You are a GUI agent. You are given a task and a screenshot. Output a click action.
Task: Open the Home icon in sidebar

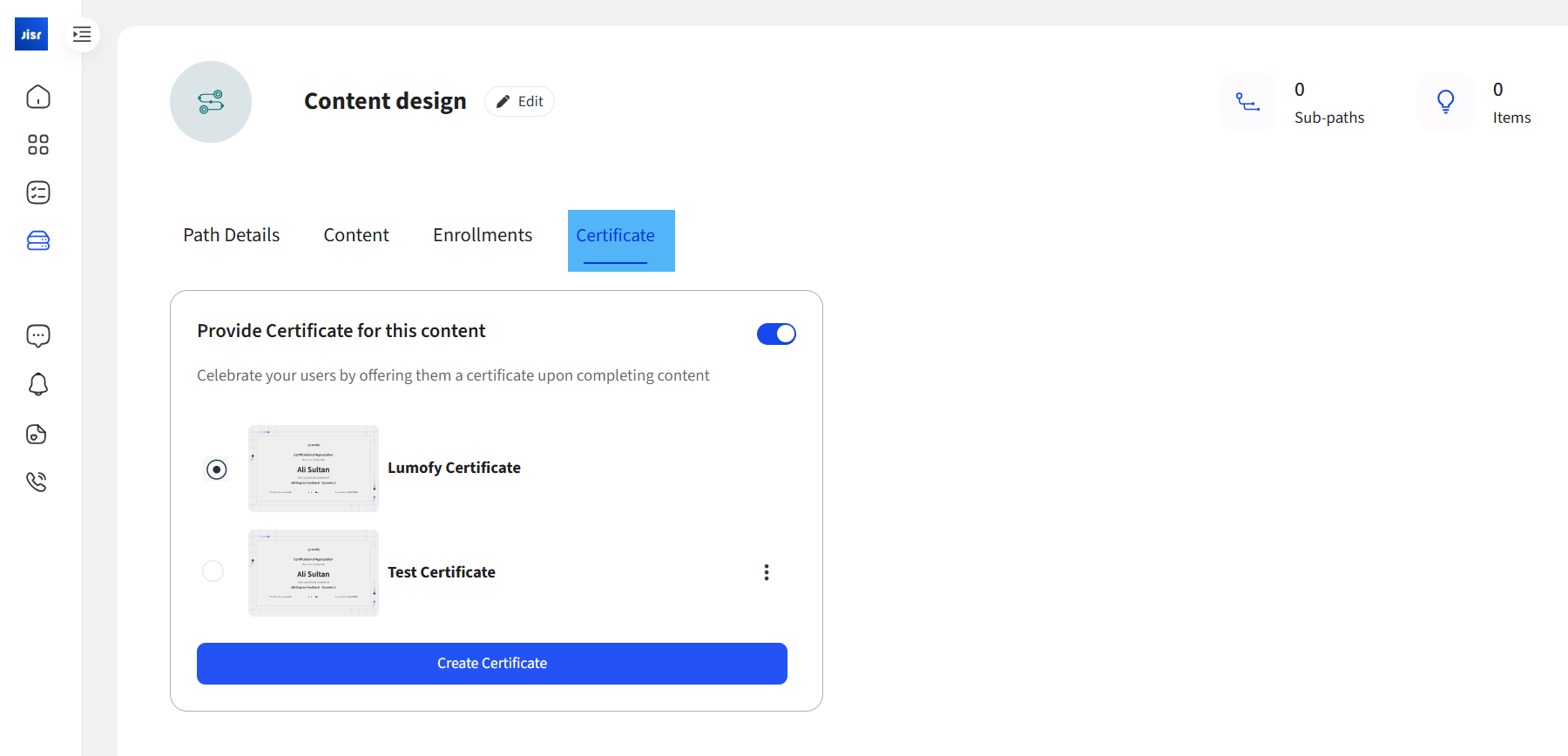[38, 97]
